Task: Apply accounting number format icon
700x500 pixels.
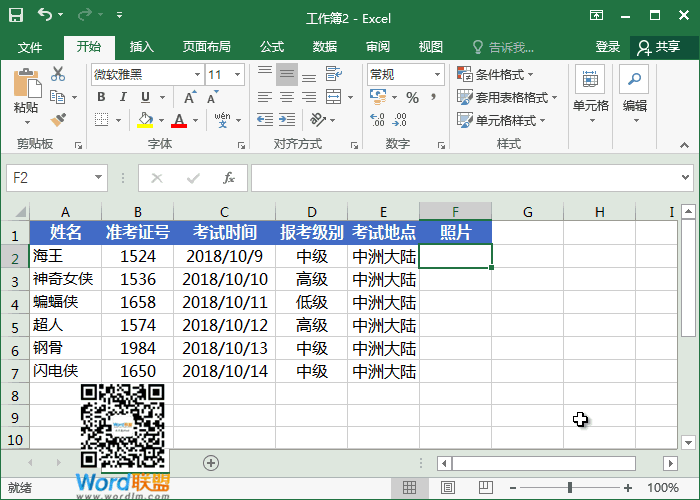Action: tap(378, 96)
